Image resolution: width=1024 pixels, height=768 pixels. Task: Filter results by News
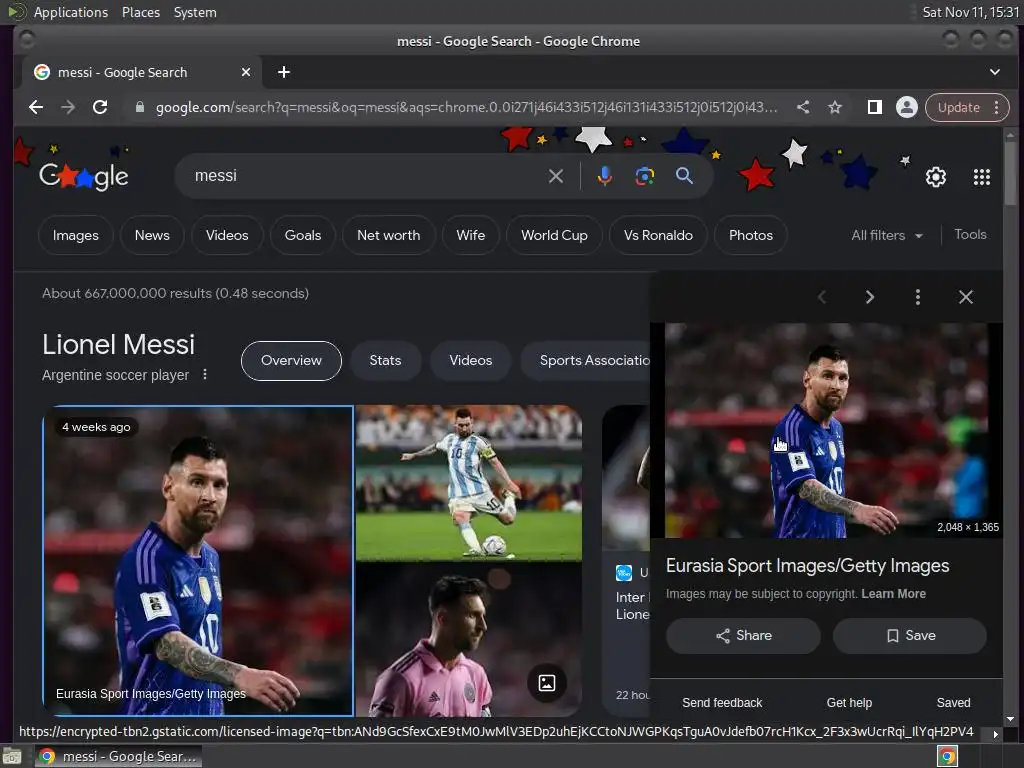[152, 235]
